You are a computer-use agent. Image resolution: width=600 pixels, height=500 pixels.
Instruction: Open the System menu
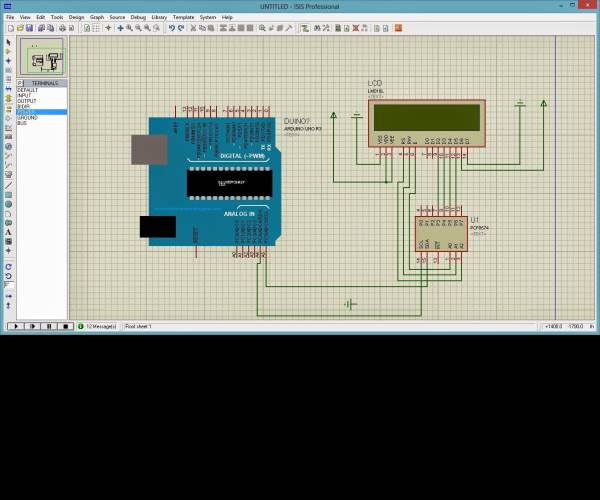click(x=208, y=17)
